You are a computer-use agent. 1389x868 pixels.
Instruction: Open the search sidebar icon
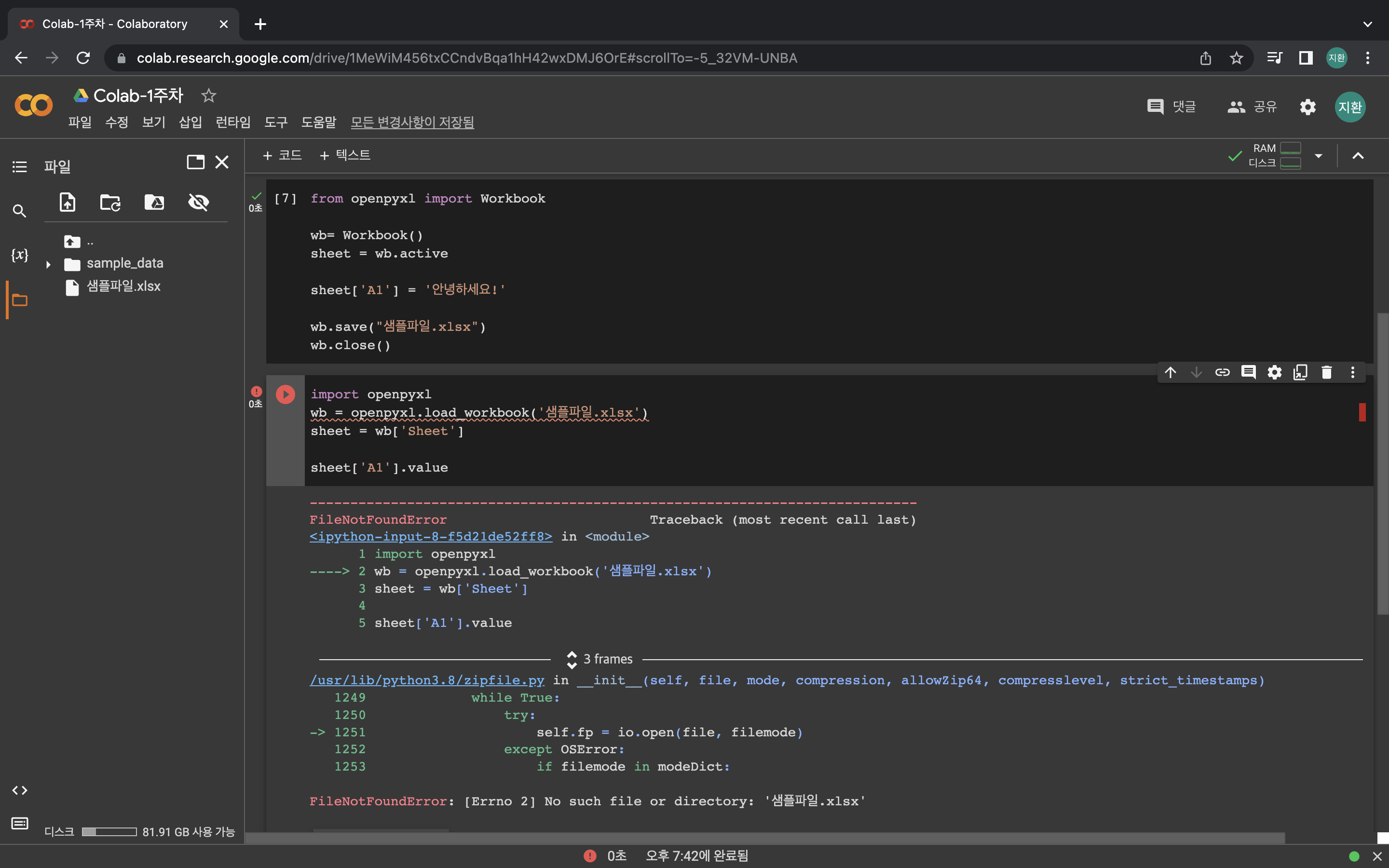19,211
